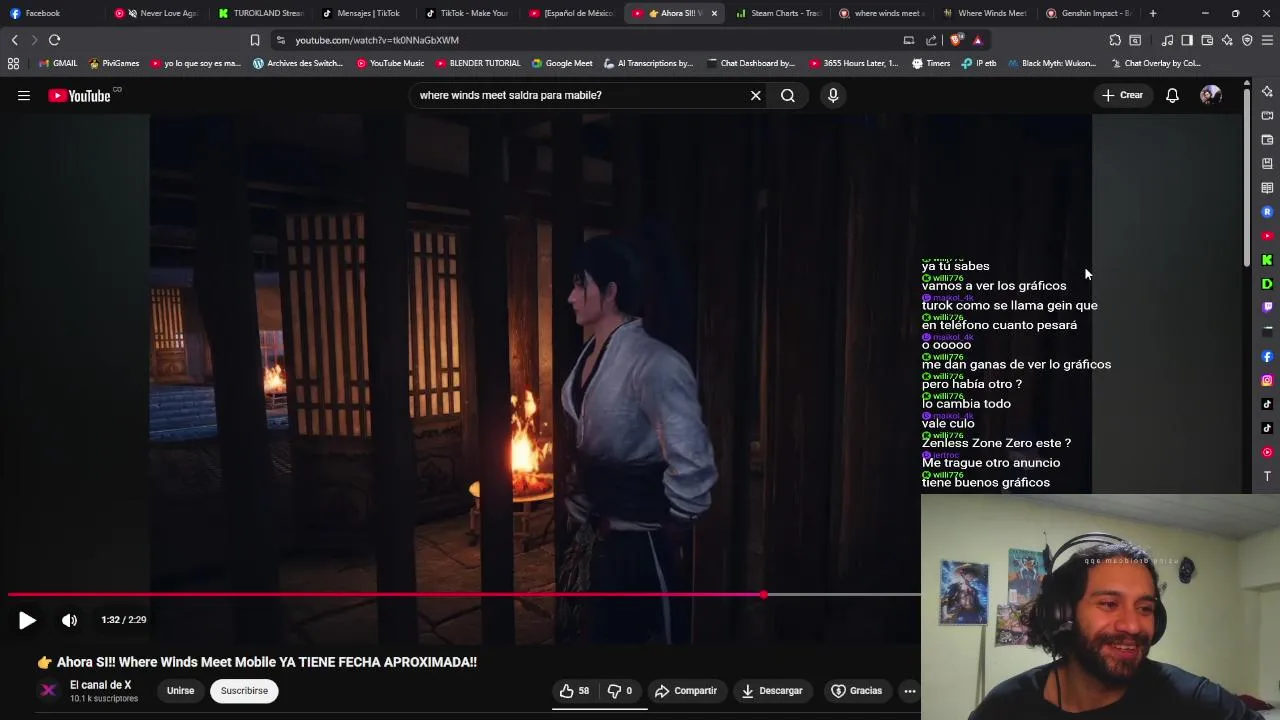This screenshot has width=1280, height=720.
Task: Open the GMAIL bookmark
Action: 57,63
